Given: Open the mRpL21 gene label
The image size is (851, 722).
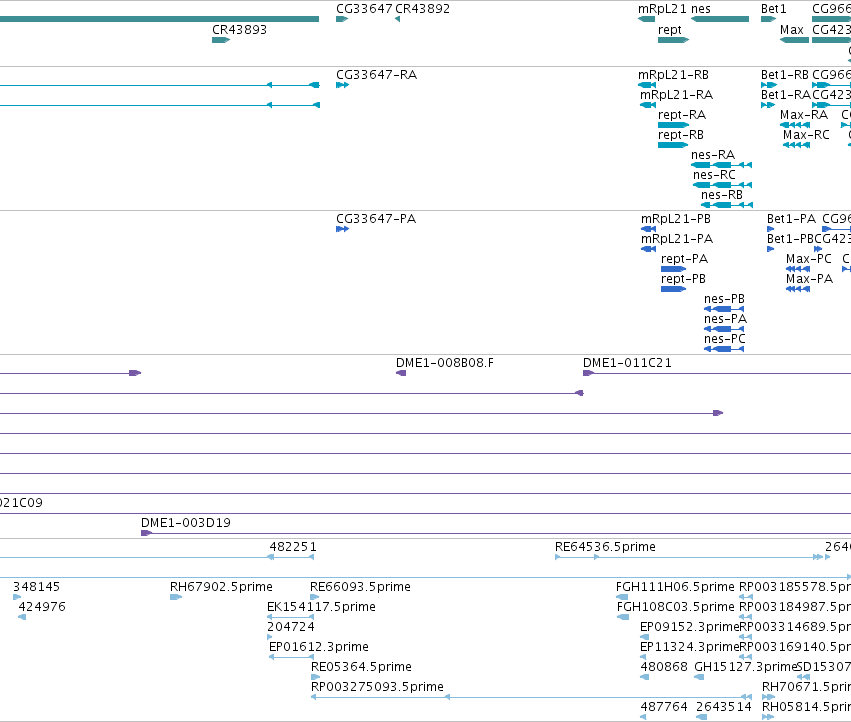Looking at the screenshot, I should point(660,9).
